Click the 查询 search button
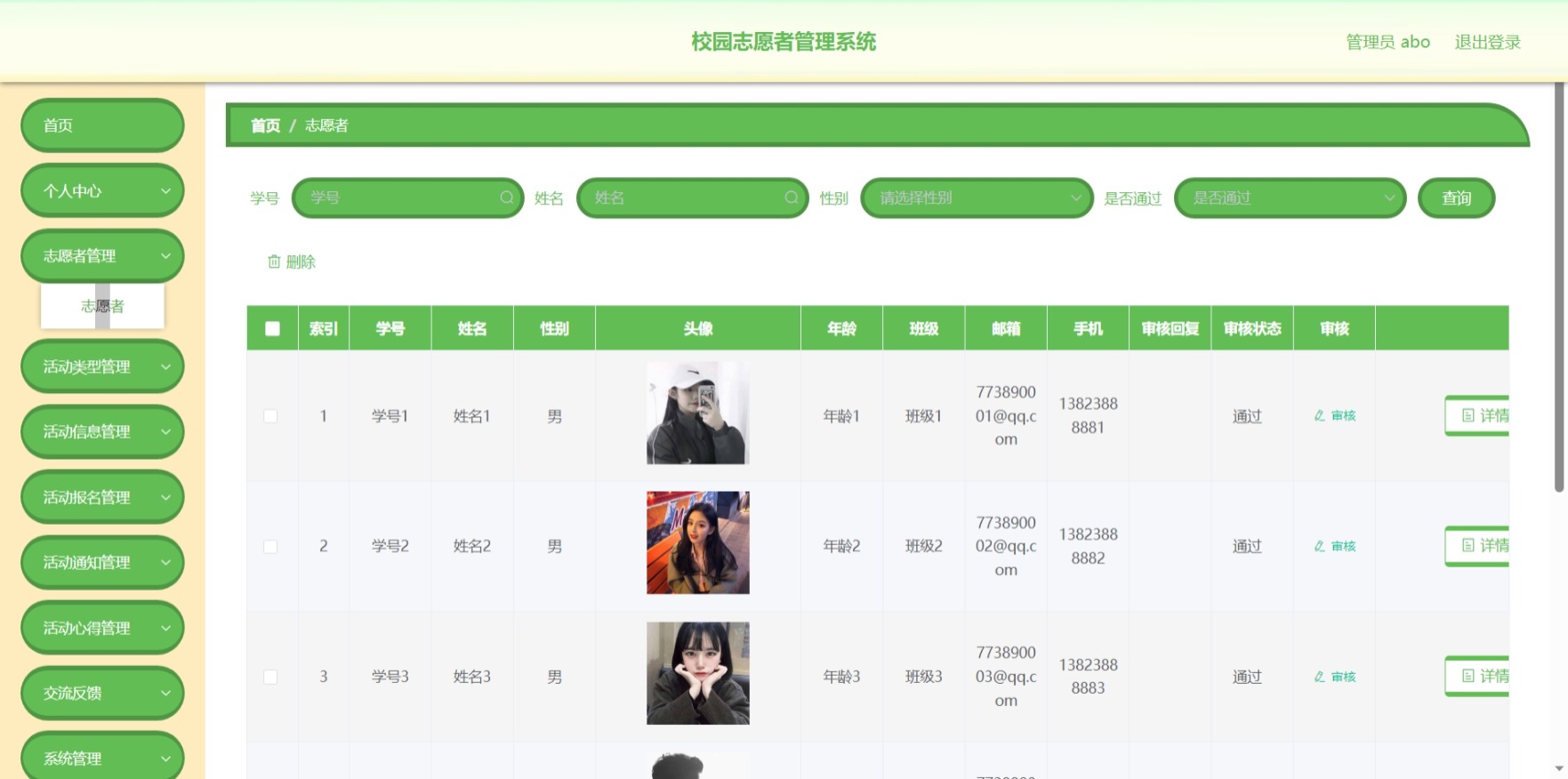This screenshot has width=1568, height=779. point(1456,197)
